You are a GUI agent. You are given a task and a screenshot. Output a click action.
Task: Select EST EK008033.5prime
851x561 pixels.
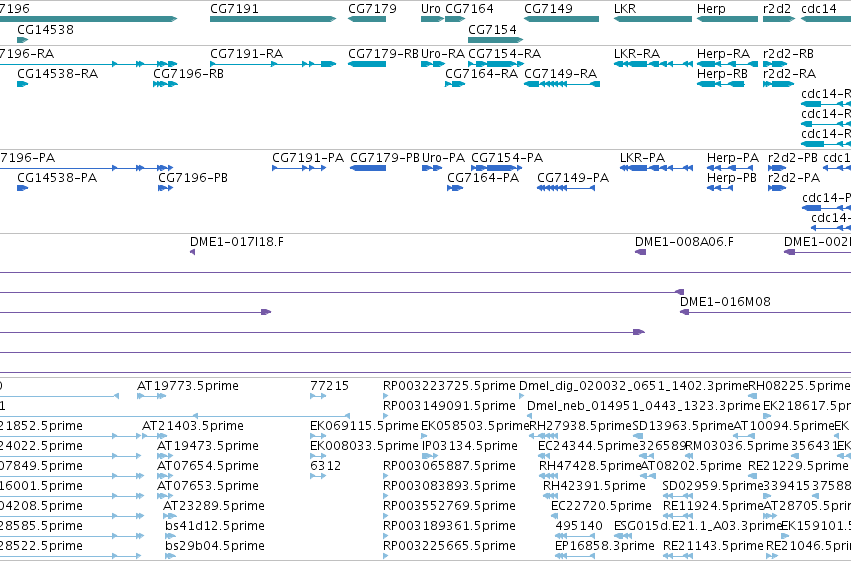(x=318, y=456)
